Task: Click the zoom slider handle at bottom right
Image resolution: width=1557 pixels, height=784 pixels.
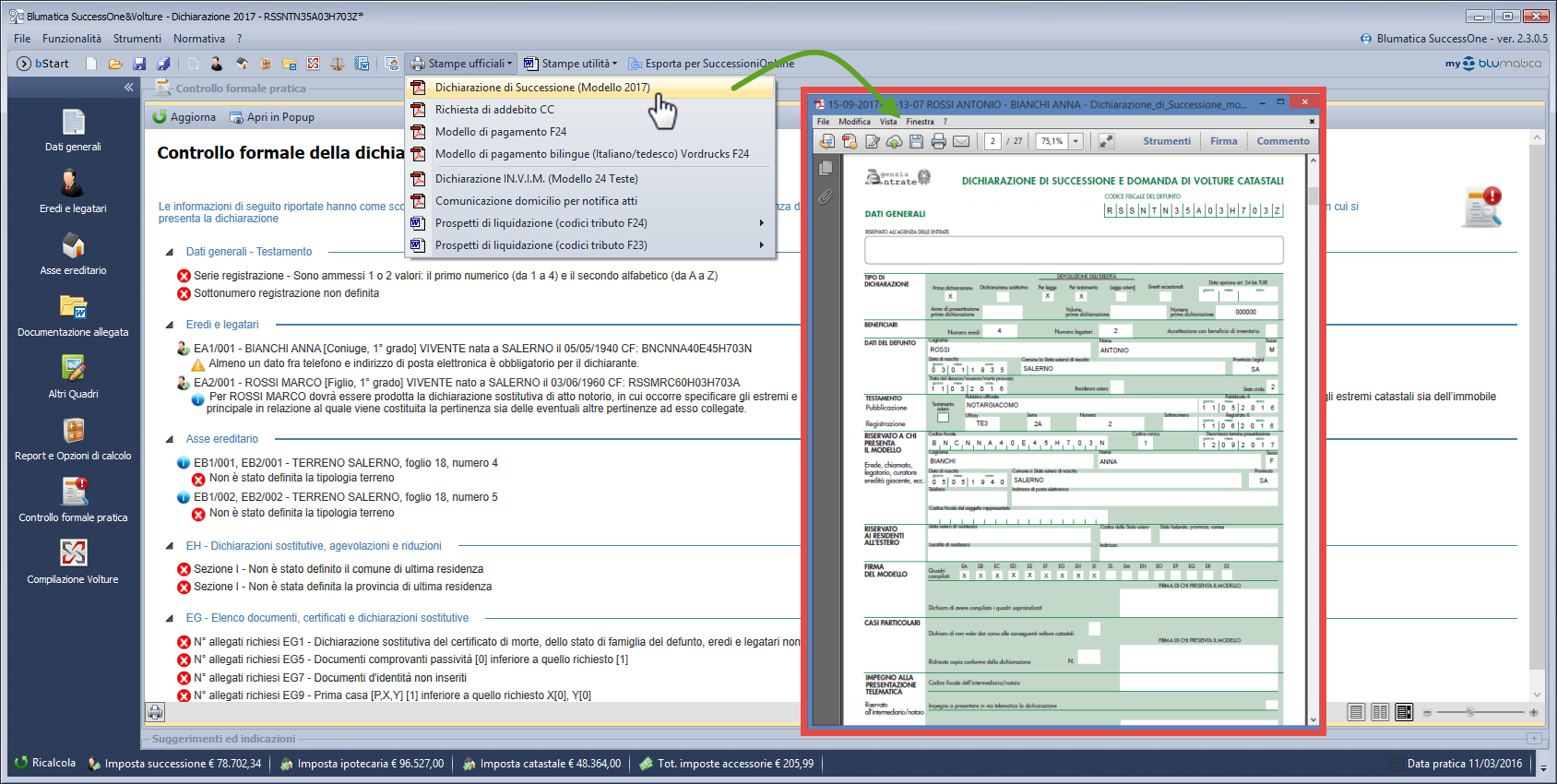Action: 1470,712
